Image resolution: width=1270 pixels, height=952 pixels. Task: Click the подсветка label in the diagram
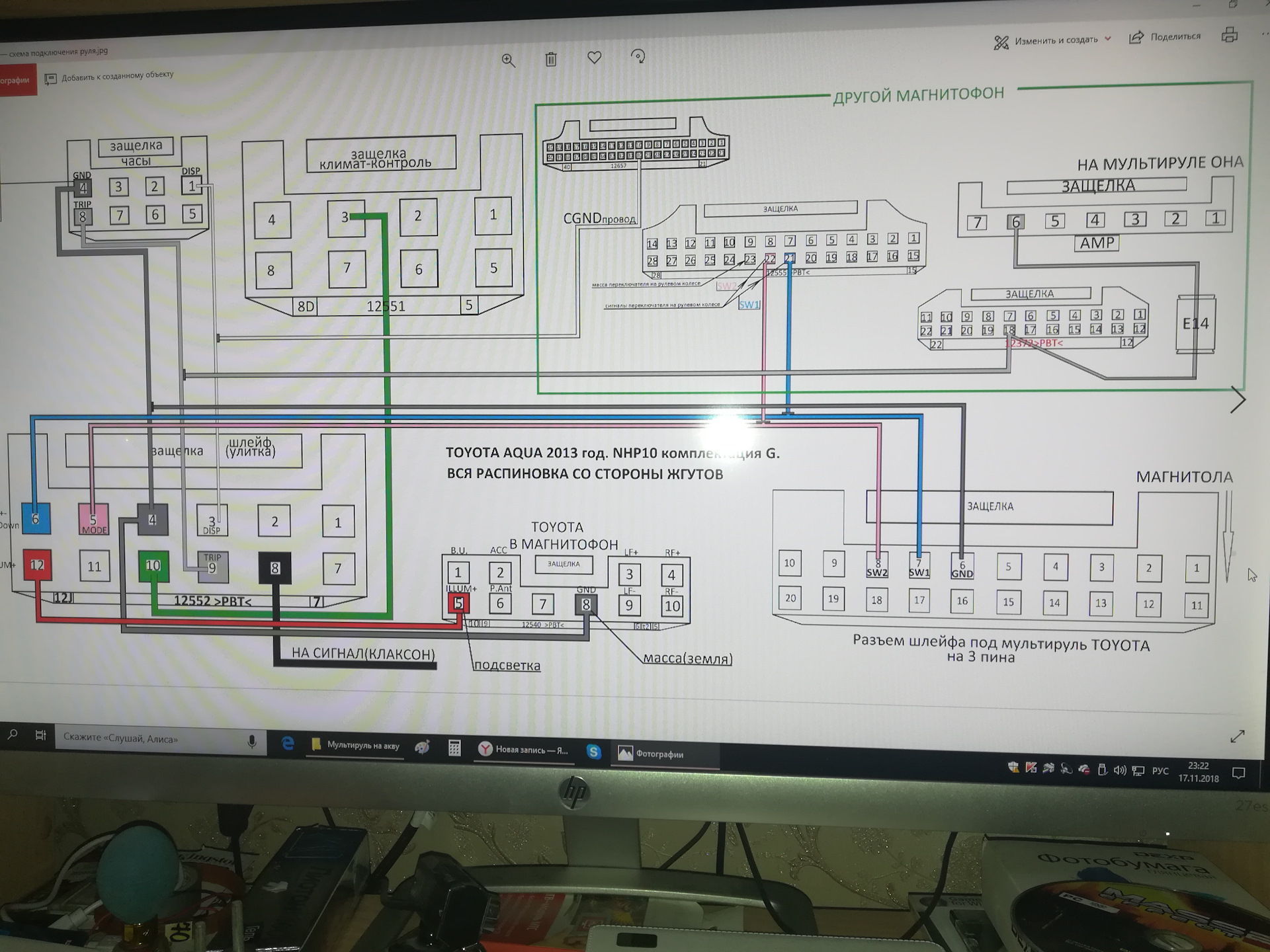[507, 666]
